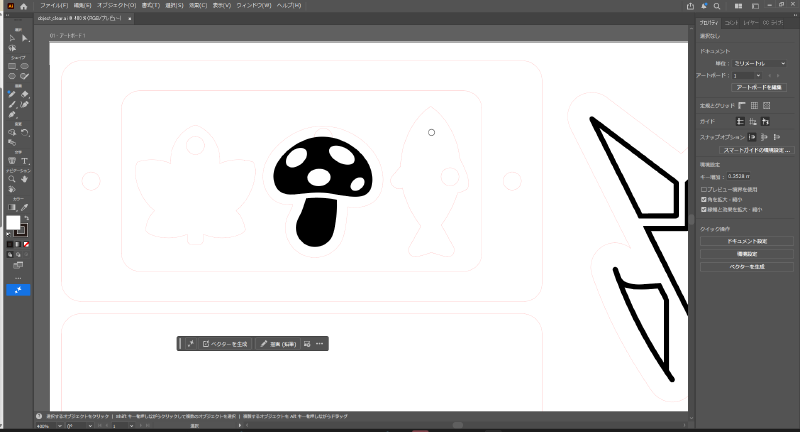
Task: Expand the status bar info arrow
Action: 239,425
